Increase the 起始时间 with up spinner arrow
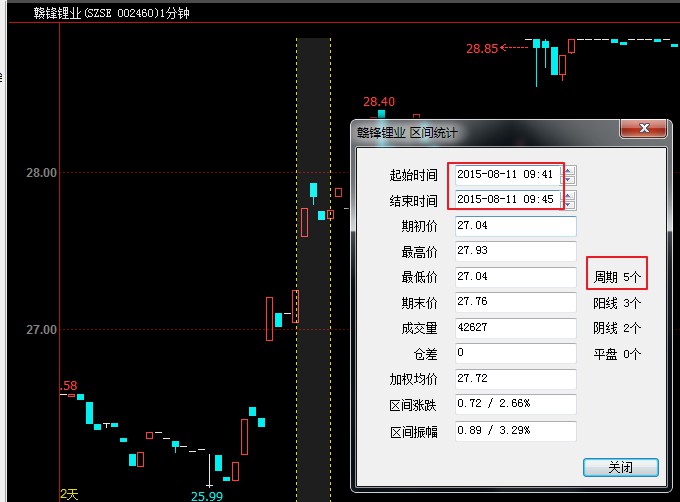 [x=570, y=170]
